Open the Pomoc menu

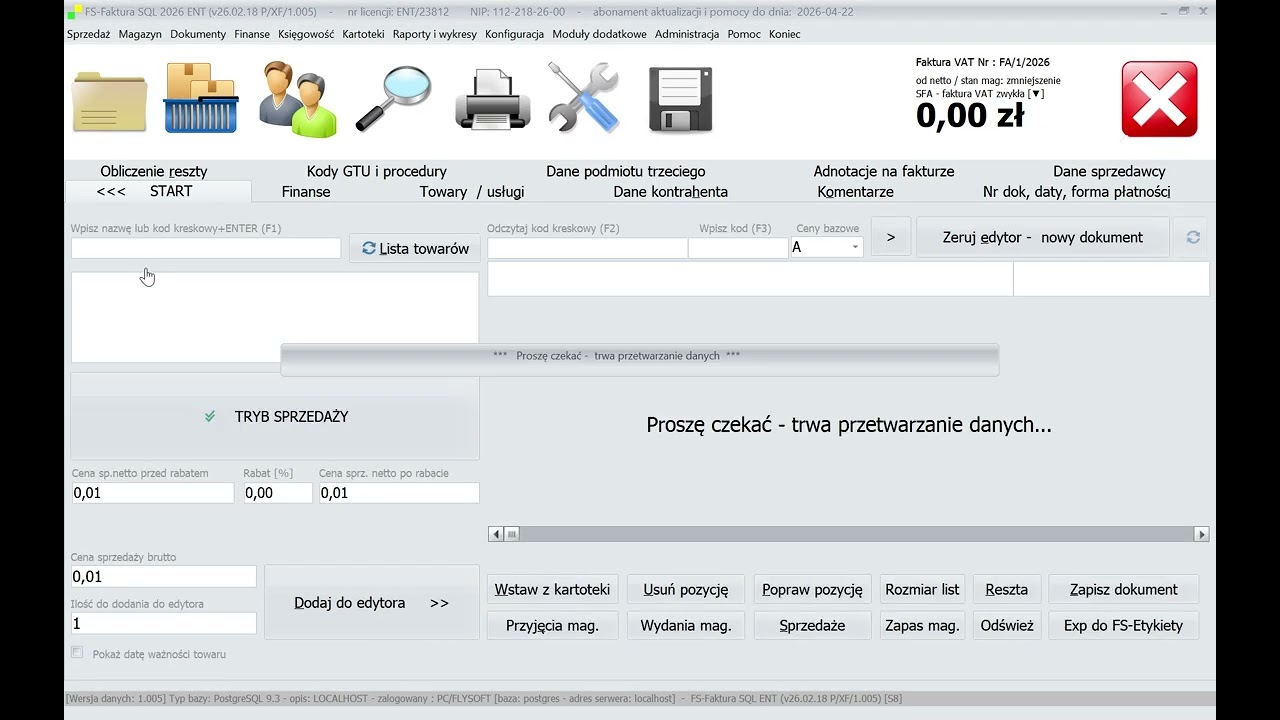744,34
